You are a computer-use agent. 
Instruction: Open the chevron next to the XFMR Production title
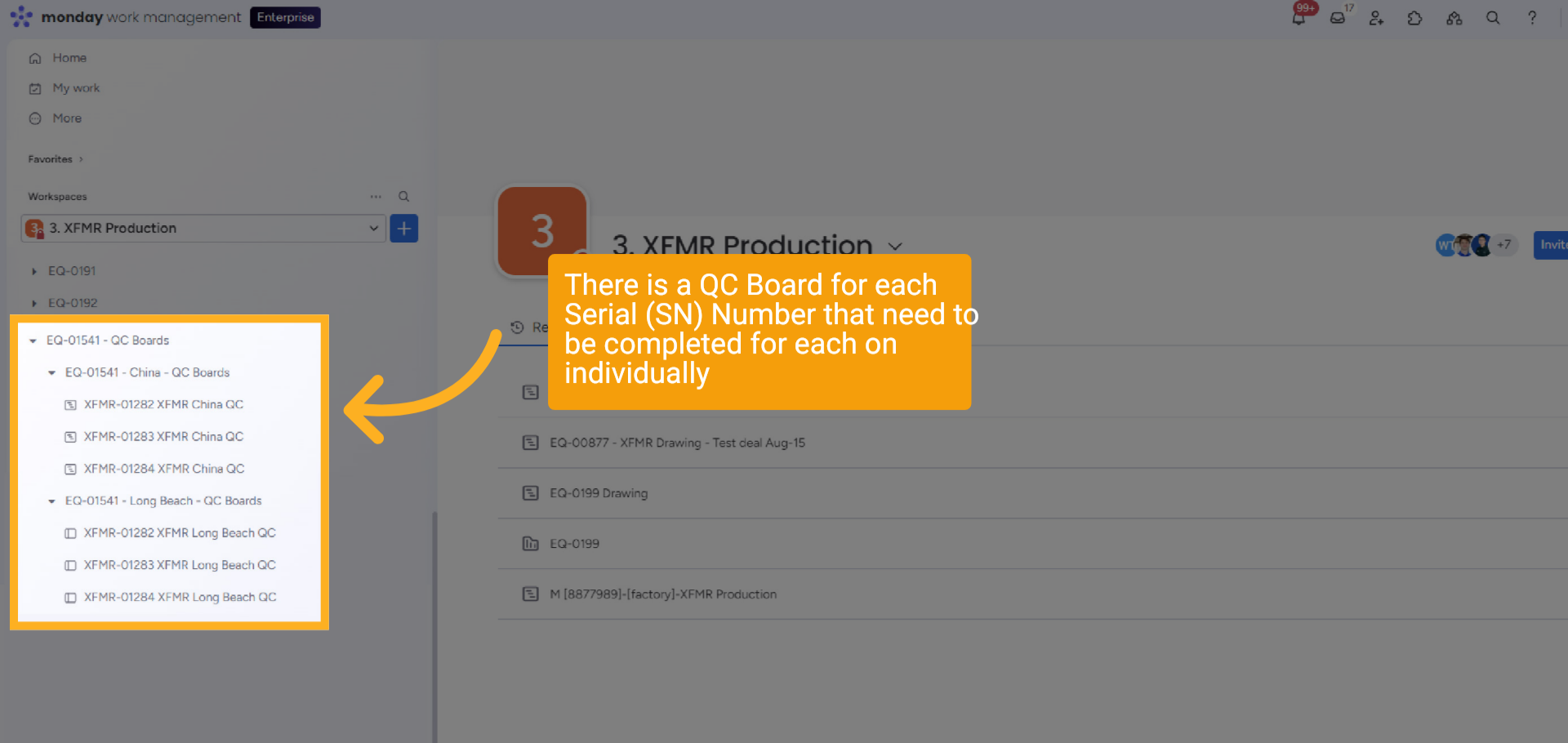(x=895, y=246)
